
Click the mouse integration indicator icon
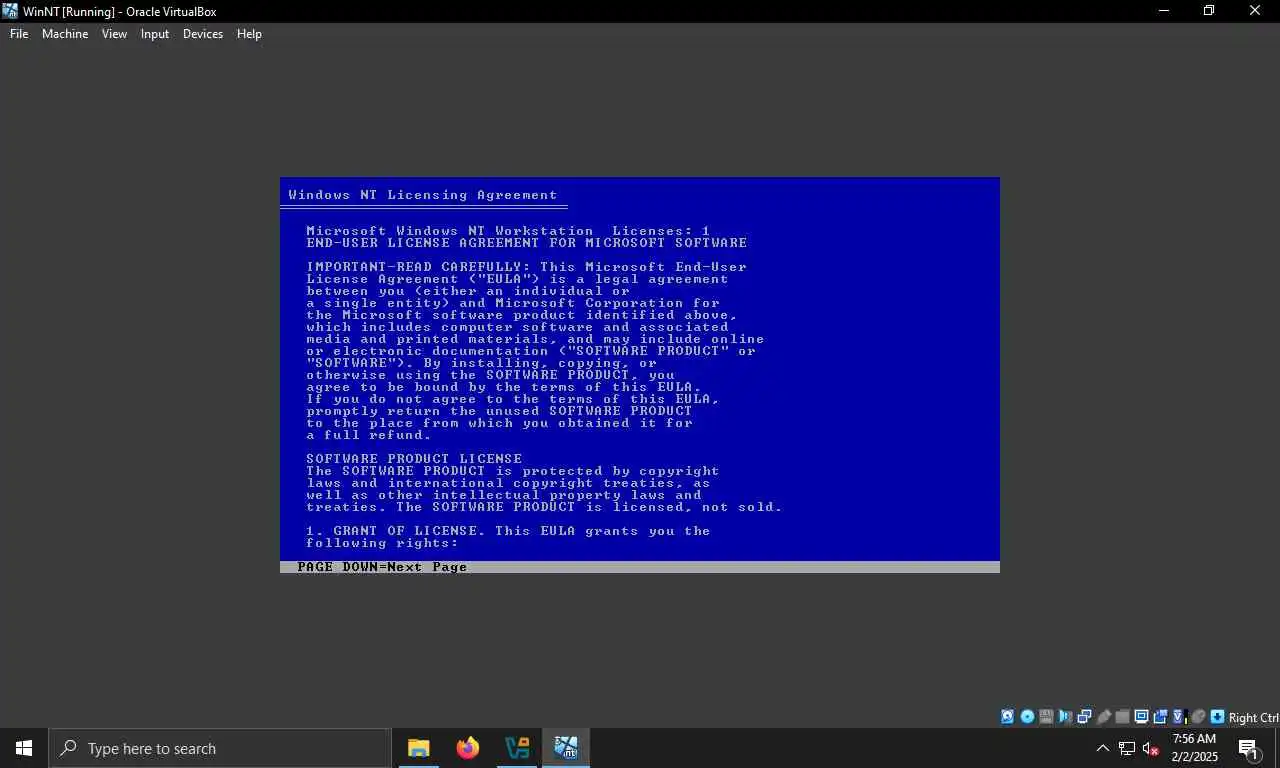click(x=1198, y=717)
